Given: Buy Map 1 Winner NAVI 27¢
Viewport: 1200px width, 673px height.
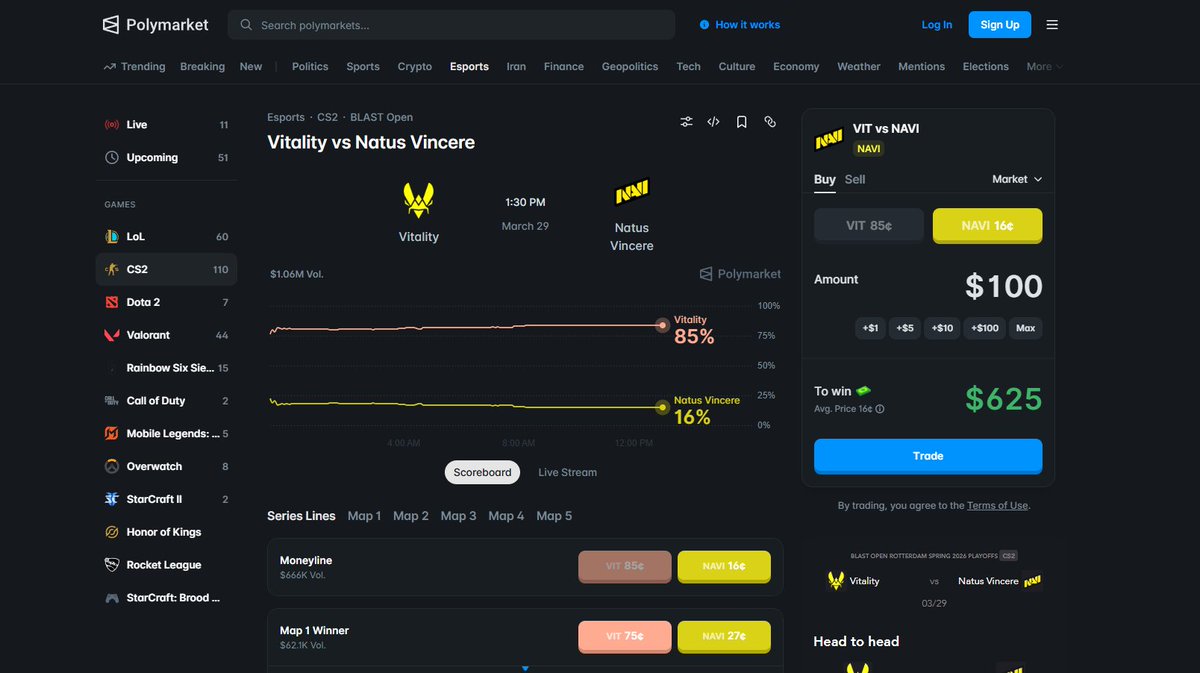Looking at the screenshot, I should pos(724,636).
